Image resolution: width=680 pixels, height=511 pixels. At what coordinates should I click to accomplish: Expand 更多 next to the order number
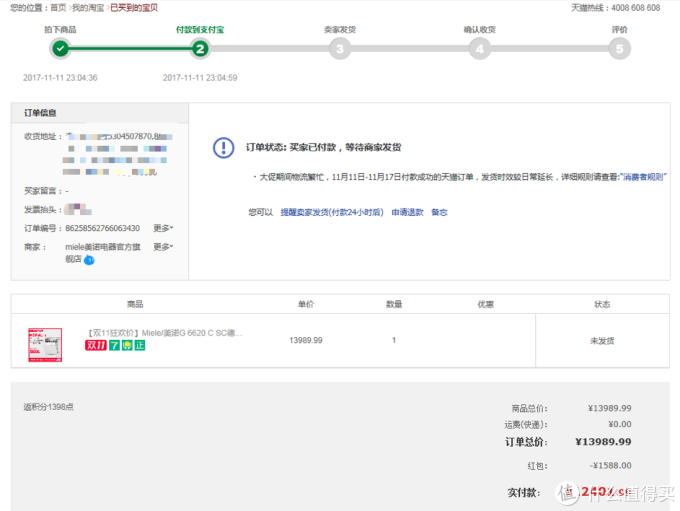(x=163, y=228)
